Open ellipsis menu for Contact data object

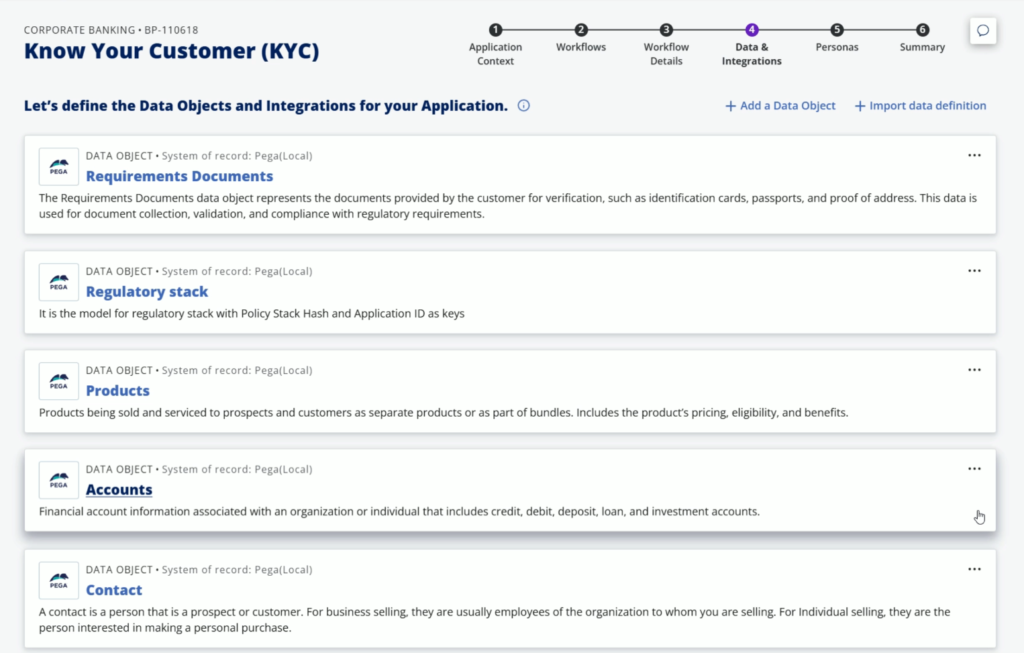pos(974,569)
